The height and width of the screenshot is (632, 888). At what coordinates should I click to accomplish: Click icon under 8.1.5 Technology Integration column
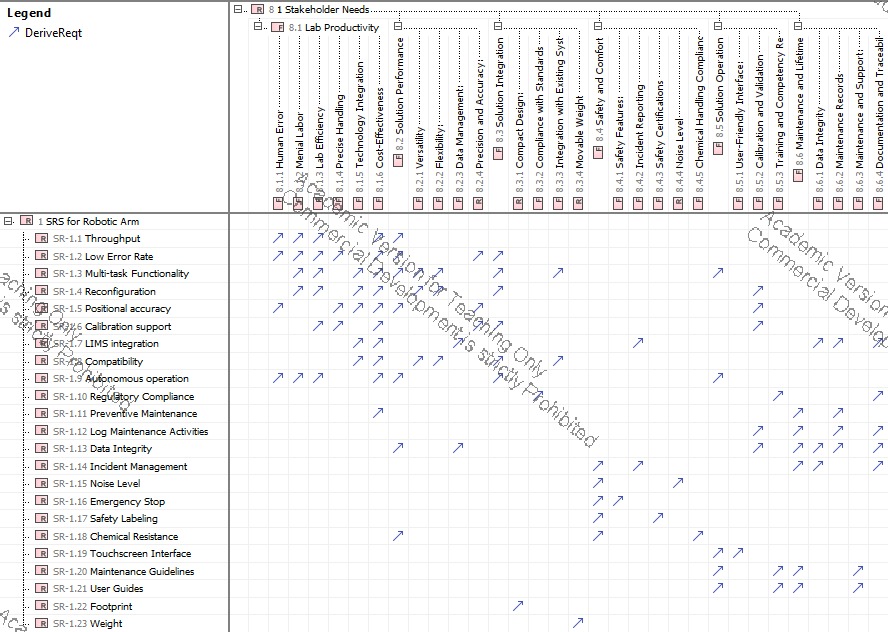(x=358, y=203)
